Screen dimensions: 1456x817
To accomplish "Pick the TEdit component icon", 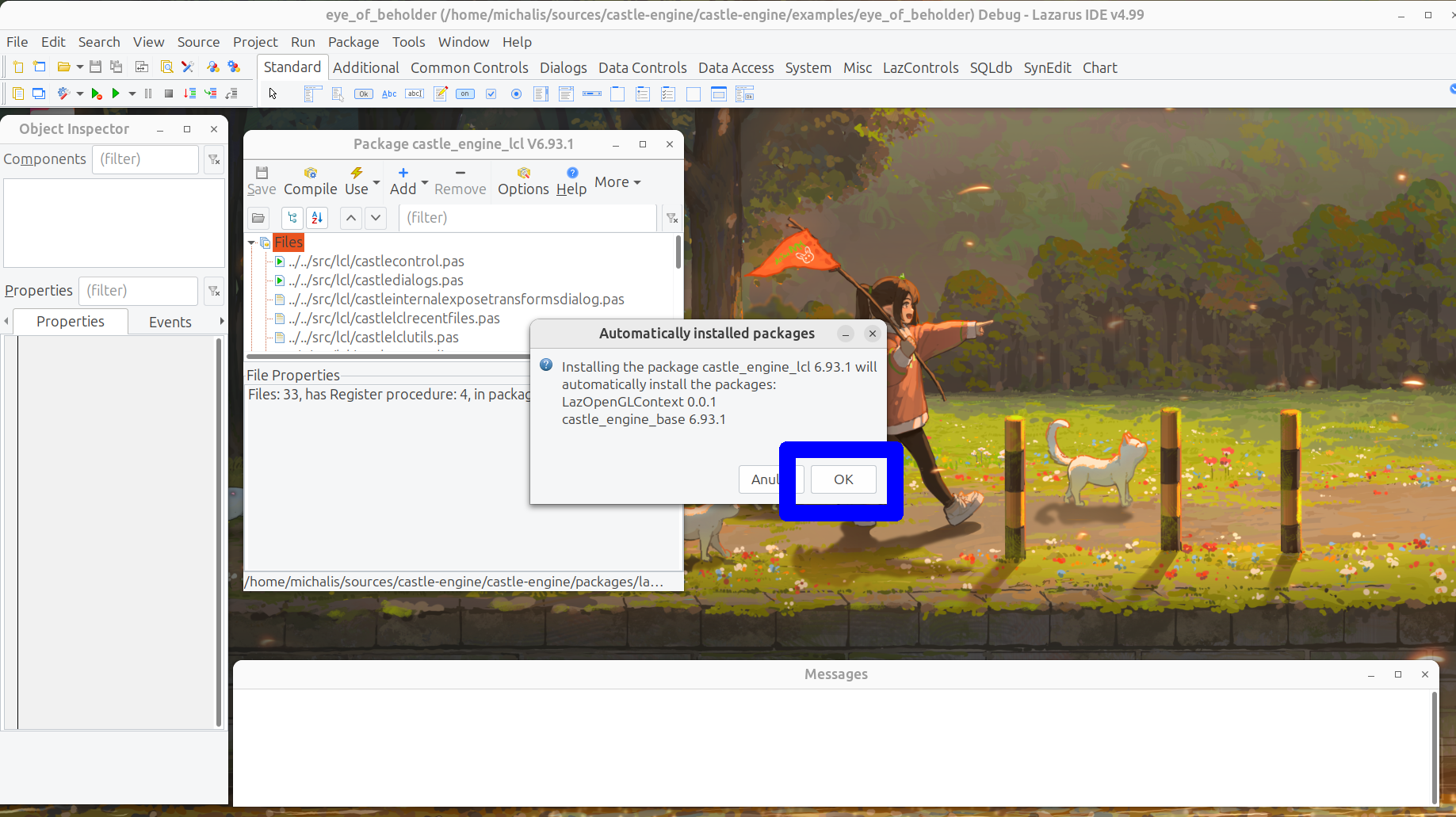I will 415,94.
